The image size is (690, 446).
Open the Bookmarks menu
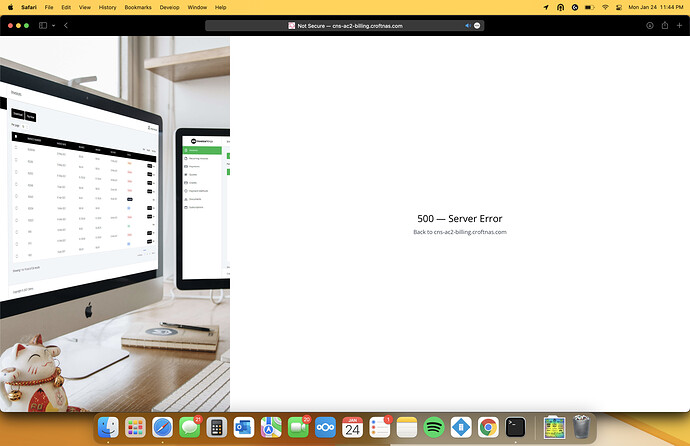click(x=138, y=7)
